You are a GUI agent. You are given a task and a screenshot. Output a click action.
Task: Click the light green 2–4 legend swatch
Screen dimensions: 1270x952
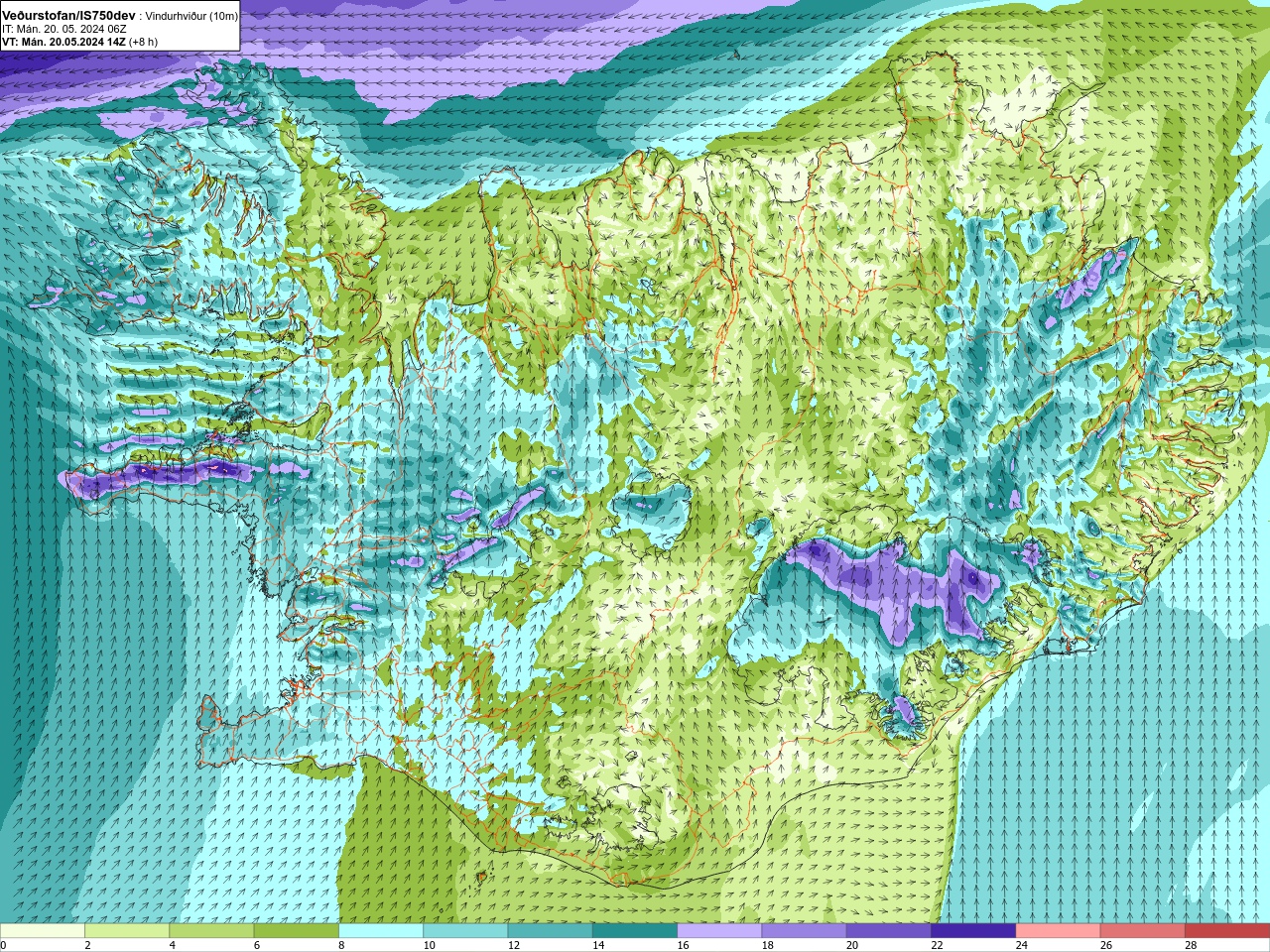coord(127,931)
